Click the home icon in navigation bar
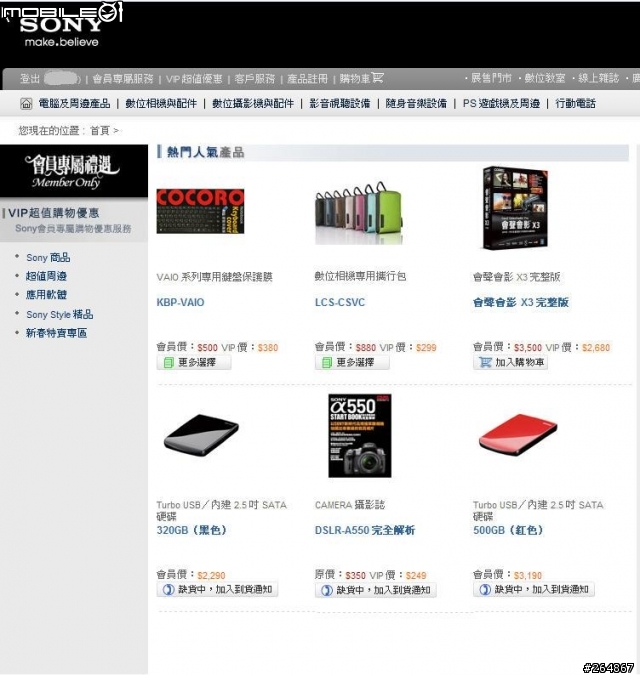Image resolution: width=640 pixels, height=676 pixels. point(26,104)
